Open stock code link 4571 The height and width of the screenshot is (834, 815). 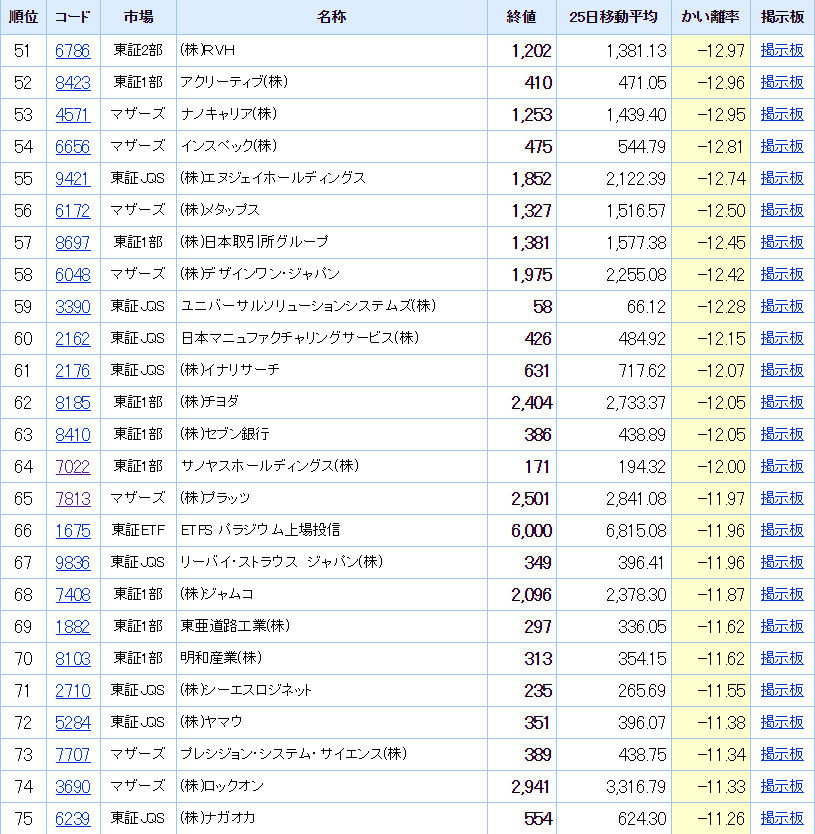point(73,115)
